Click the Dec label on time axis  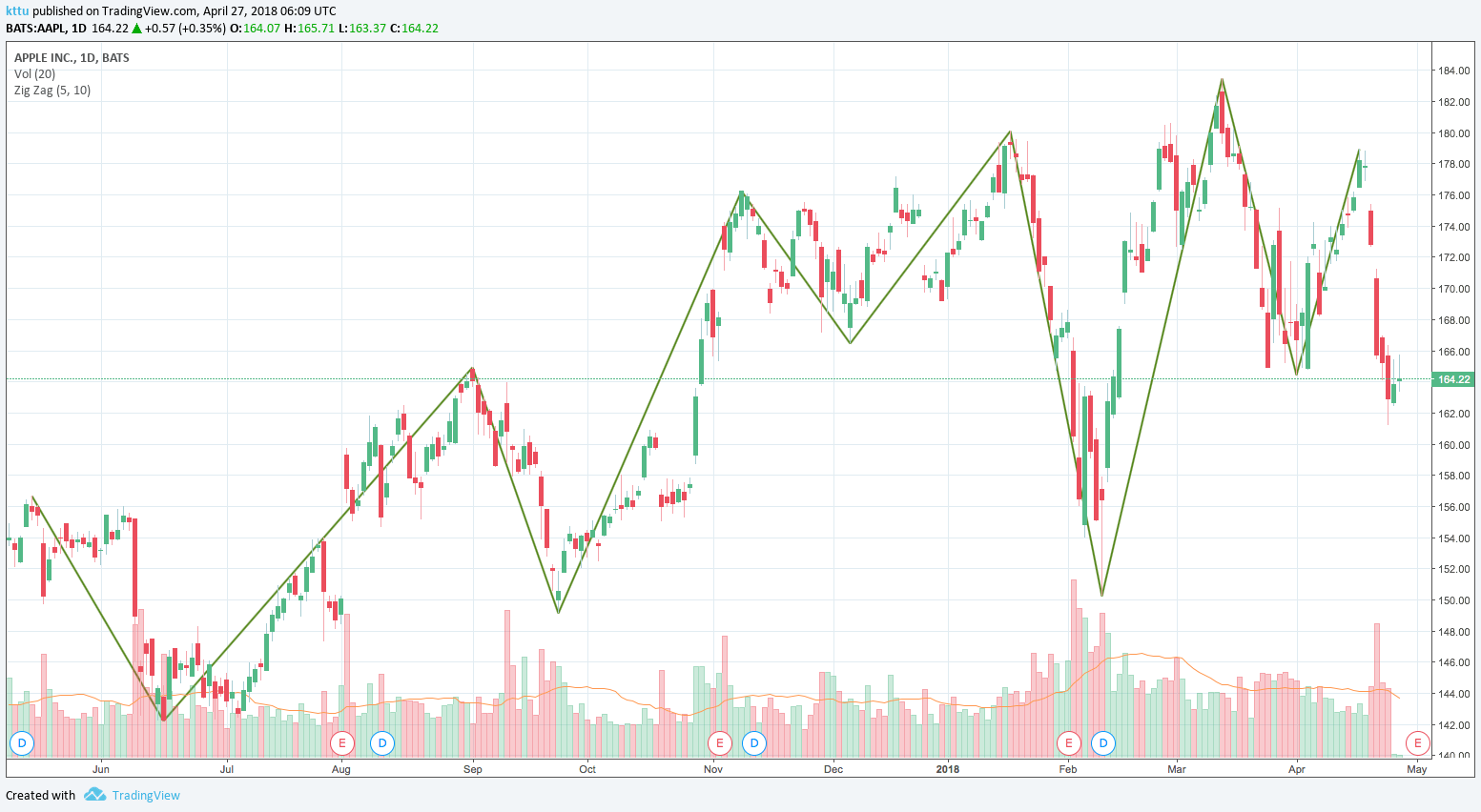(x=833, y=769)
